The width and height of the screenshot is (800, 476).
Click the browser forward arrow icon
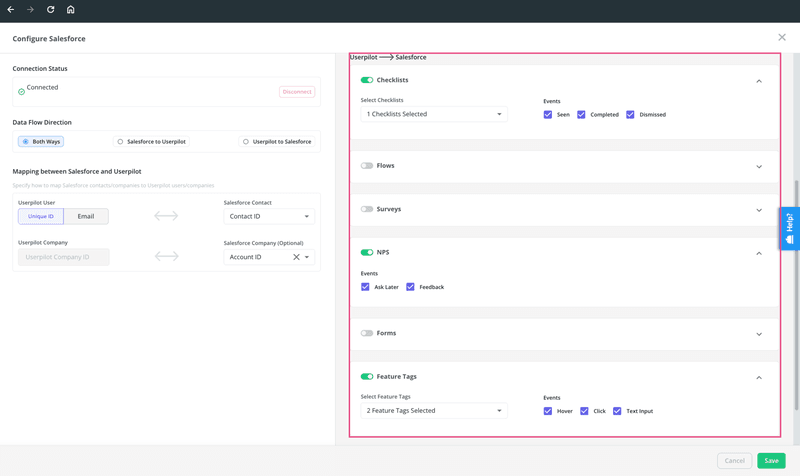pos(30,10)
